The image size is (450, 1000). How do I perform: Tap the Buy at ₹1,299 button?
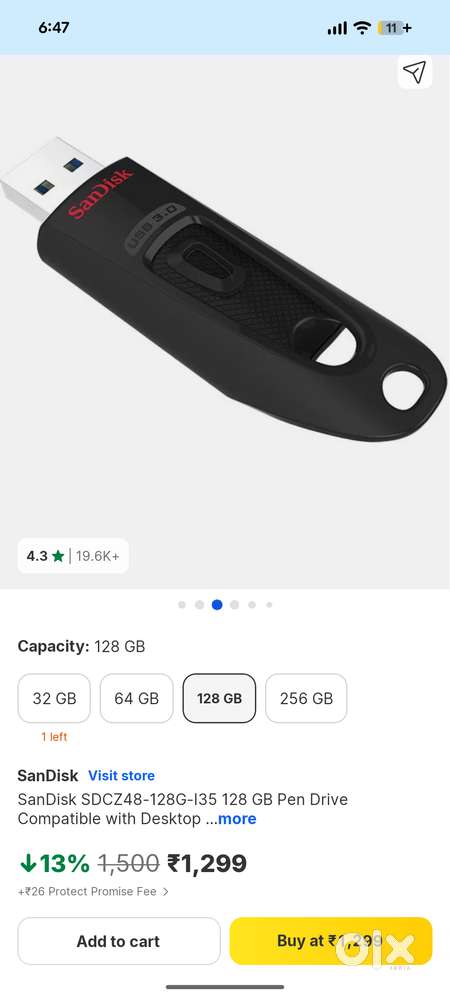pyautogui.click(x=331, y=941)
